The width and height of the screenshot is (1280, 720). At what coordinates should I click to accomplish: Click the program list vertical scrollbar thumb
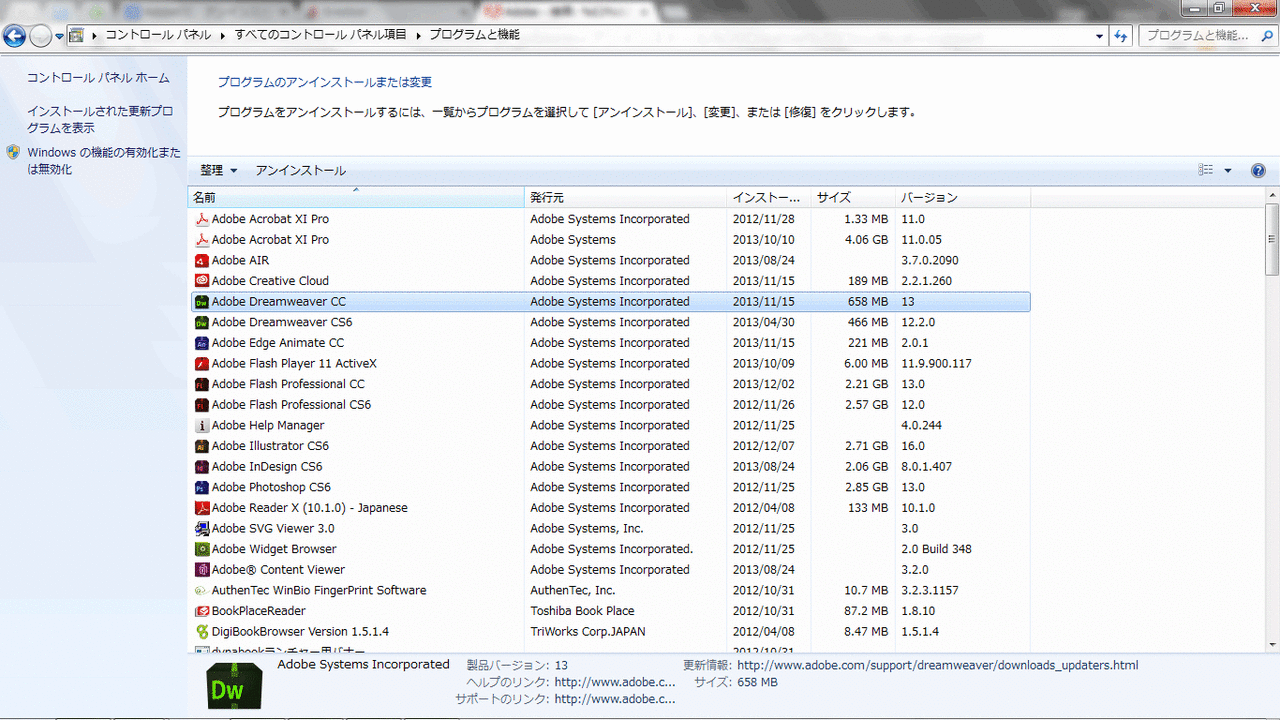1272,240
